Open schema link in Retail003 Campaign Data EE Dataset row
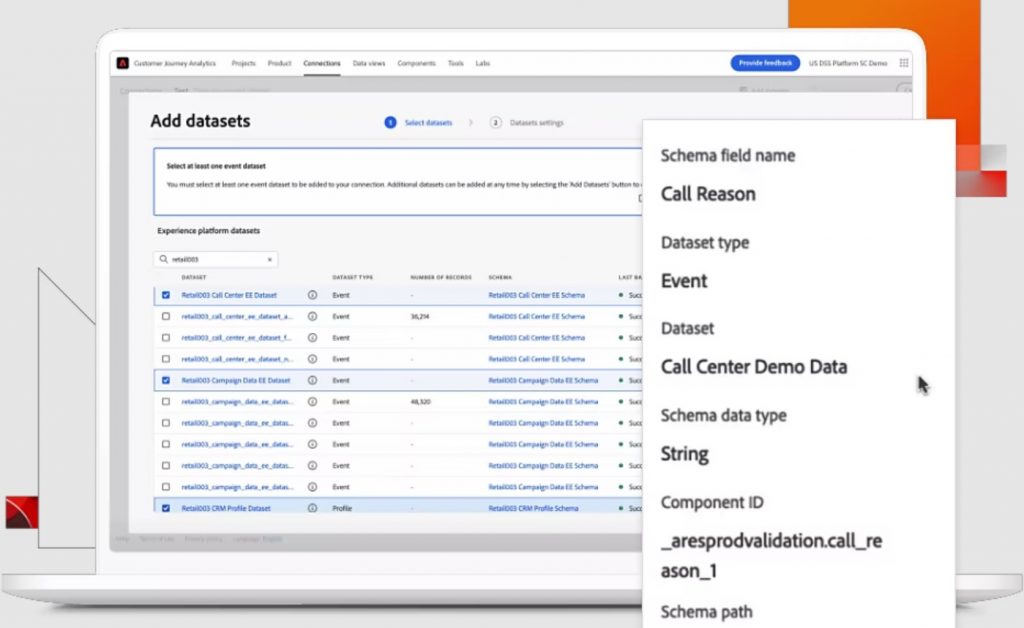This screenshot has width=1024, height=628. point(543,381)
